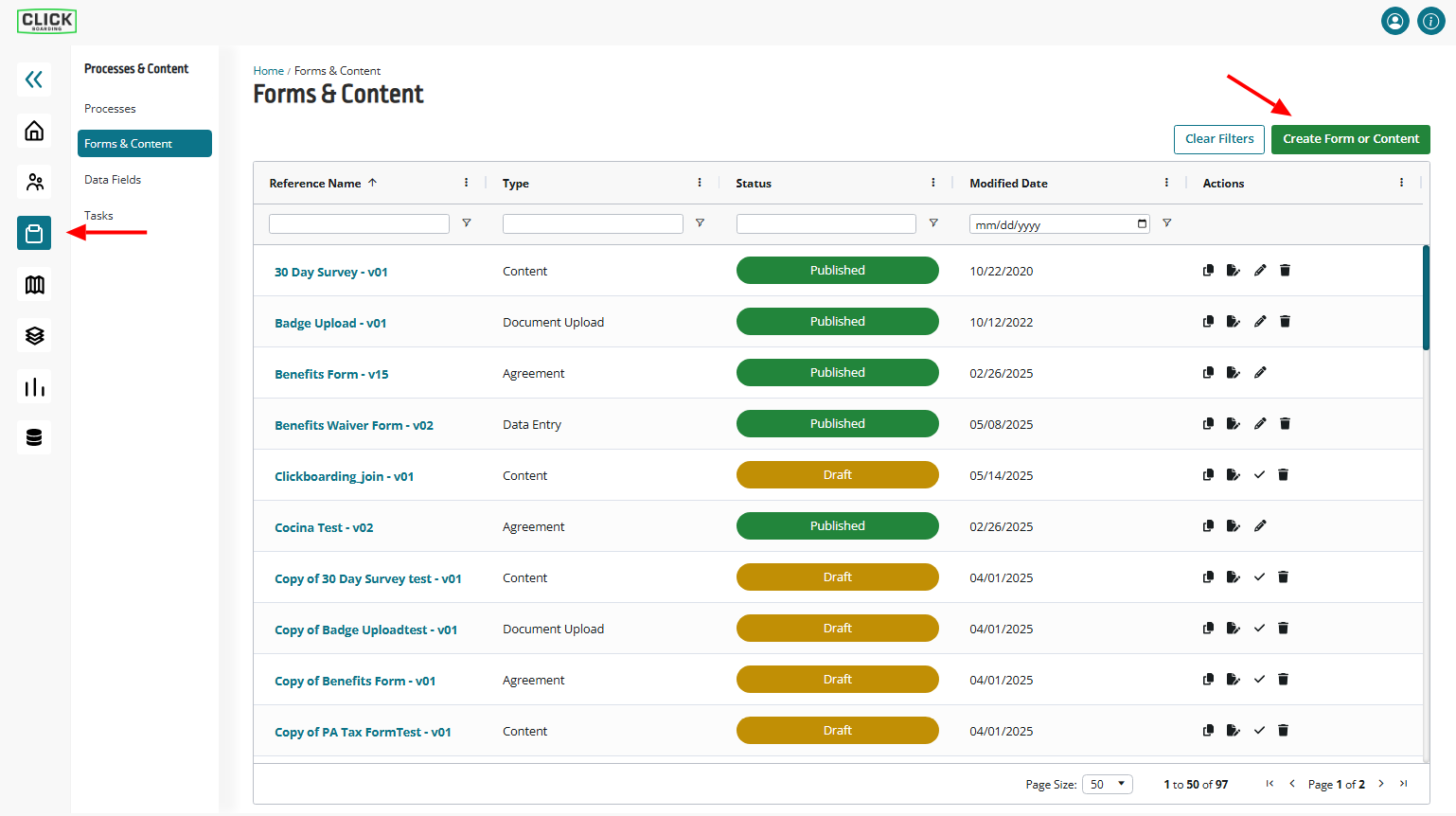Open the database icon in sidebar
Screen dimensions: 1456x816
point(34,437)
